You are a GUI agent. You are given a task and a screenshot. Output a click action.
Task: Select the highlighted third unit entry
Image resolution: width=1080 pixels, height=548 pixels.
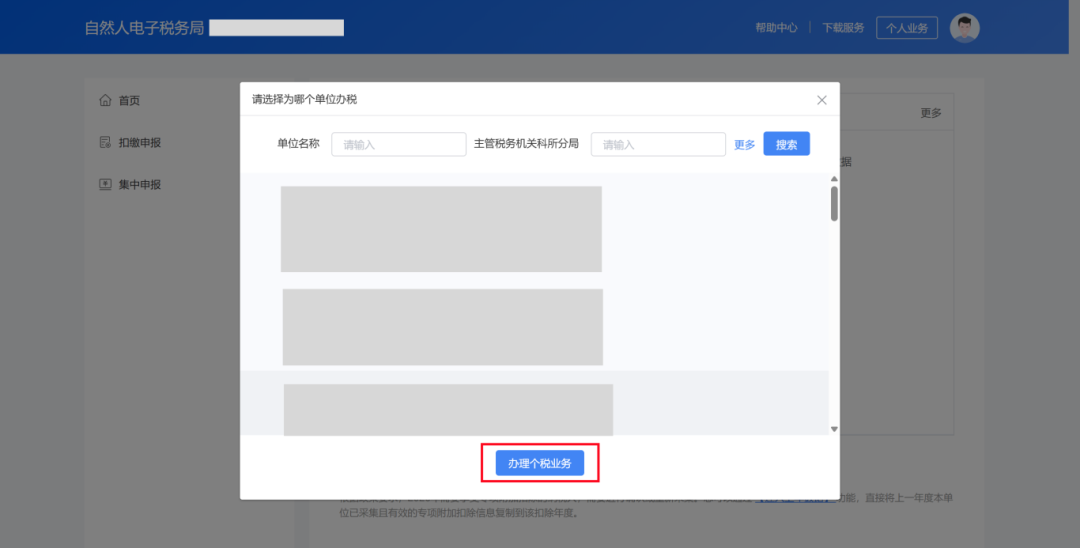[448, 408]
